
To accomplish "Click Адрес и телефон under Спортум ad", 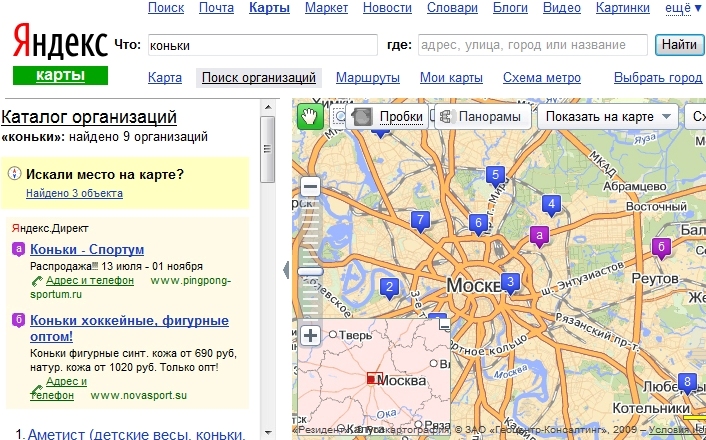I will pyautogui.click(x=90, y=281).
